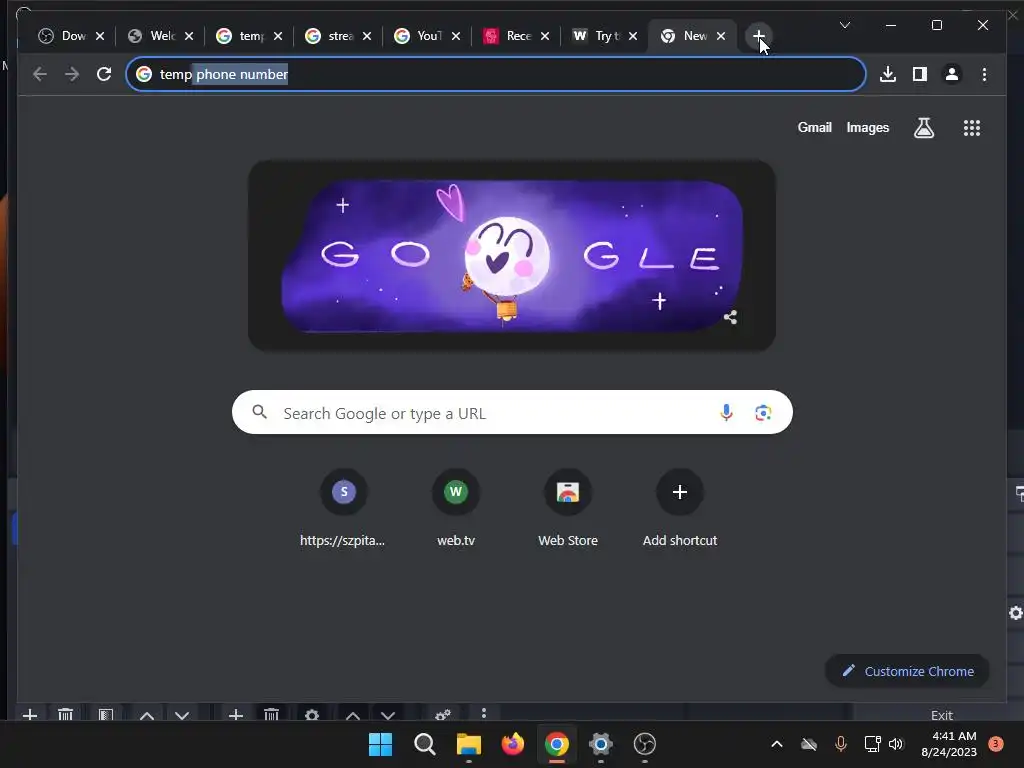Close the New Tab tab

point(721,36)
